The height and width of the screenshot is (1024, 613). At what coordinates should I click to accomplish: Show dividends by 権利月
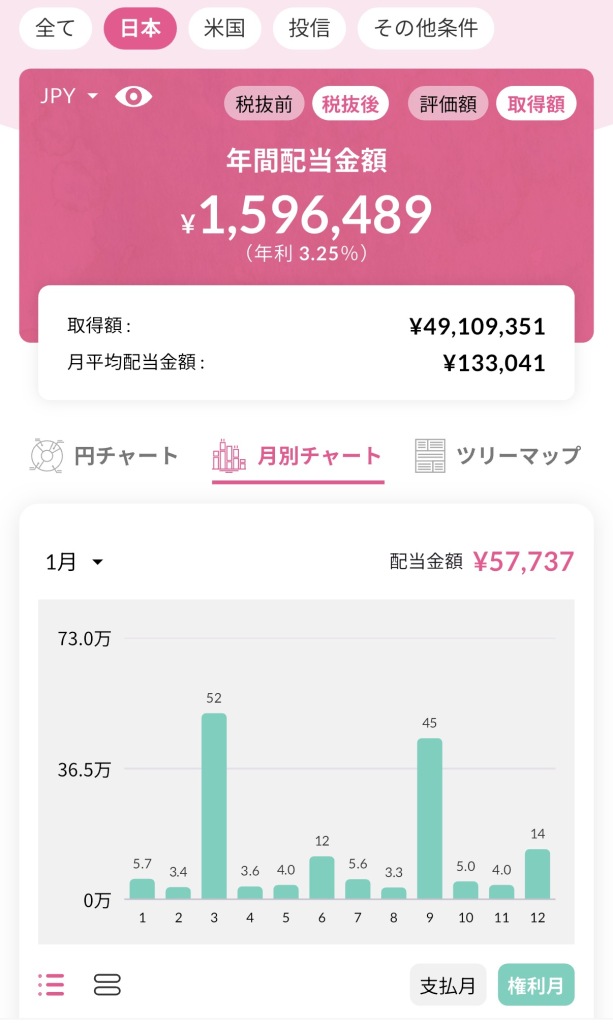coord(536,985)
